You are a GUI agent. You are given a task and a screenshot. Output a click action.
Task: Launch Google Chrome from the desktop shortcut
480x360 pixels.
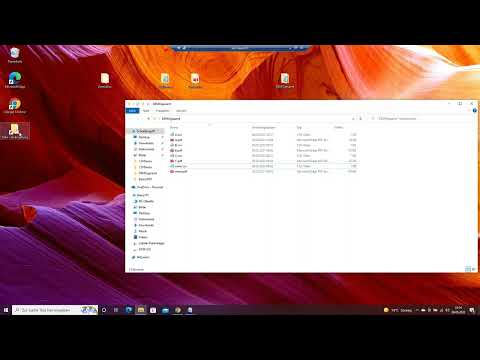click(15, 106)
